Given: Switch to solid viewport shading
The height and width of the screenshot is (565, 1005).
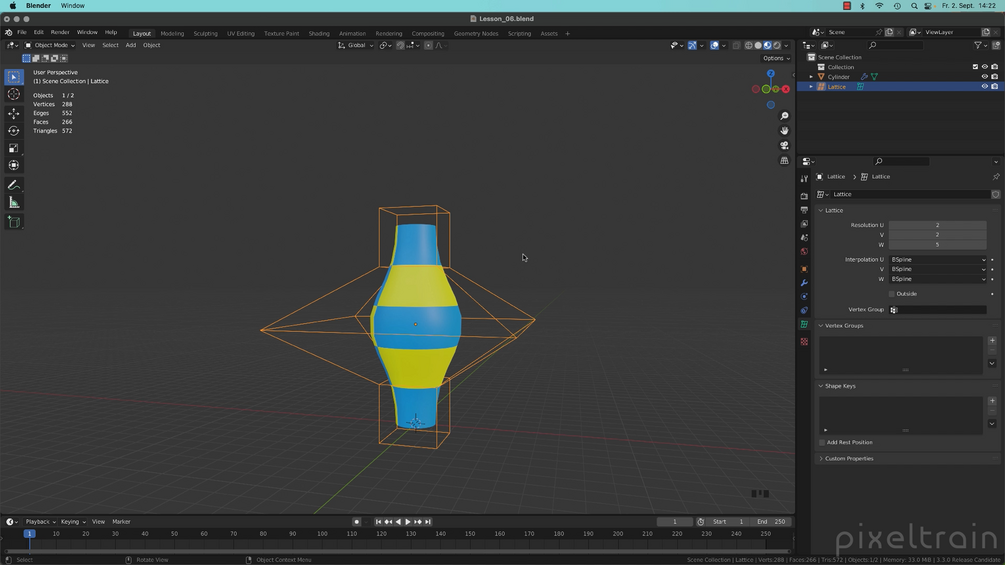Looking at the screenshot, I should (758, 45).
